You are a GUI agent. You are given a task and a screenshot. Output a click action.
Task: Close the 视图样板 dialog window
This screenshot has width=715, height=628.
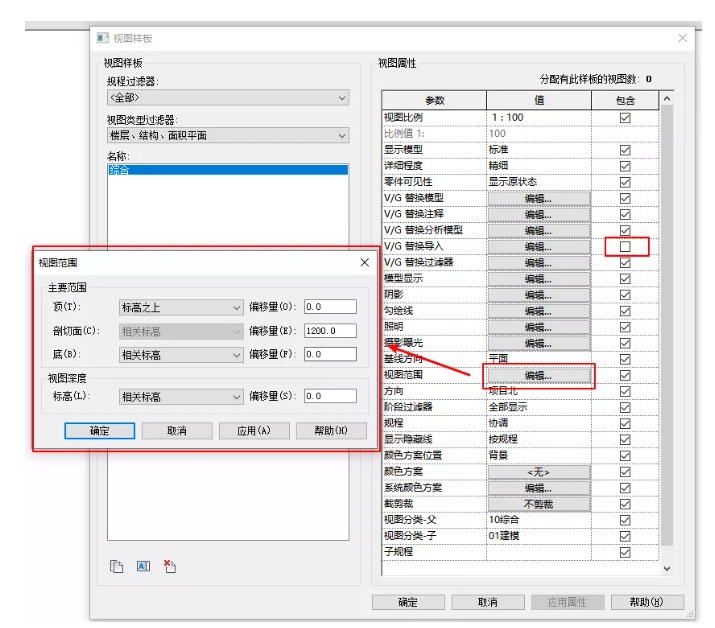pyautogui.click(x=682, y=38)
